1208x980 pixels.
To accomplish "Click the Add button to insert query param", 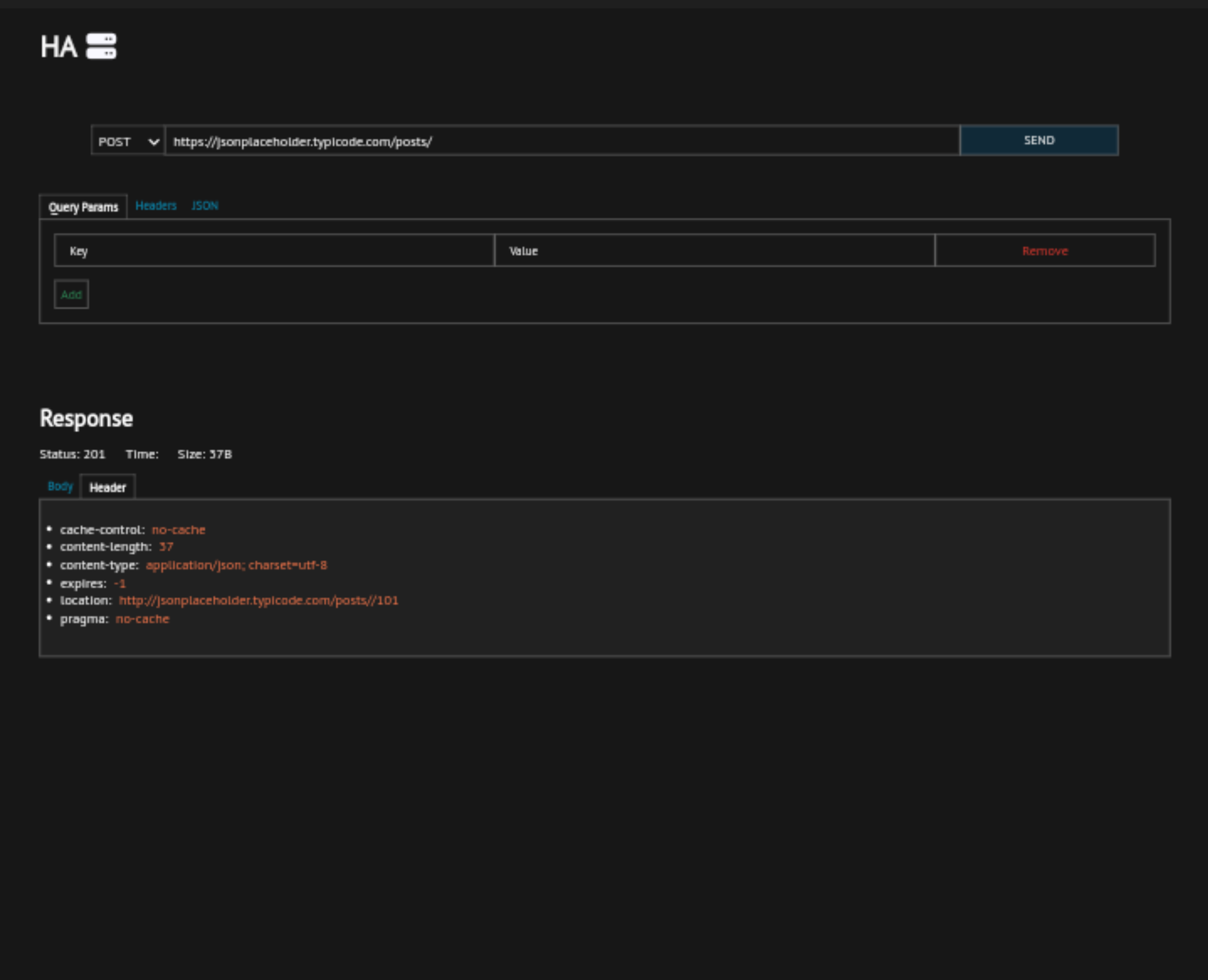I will pyautogui.click(x=70, y=295).
